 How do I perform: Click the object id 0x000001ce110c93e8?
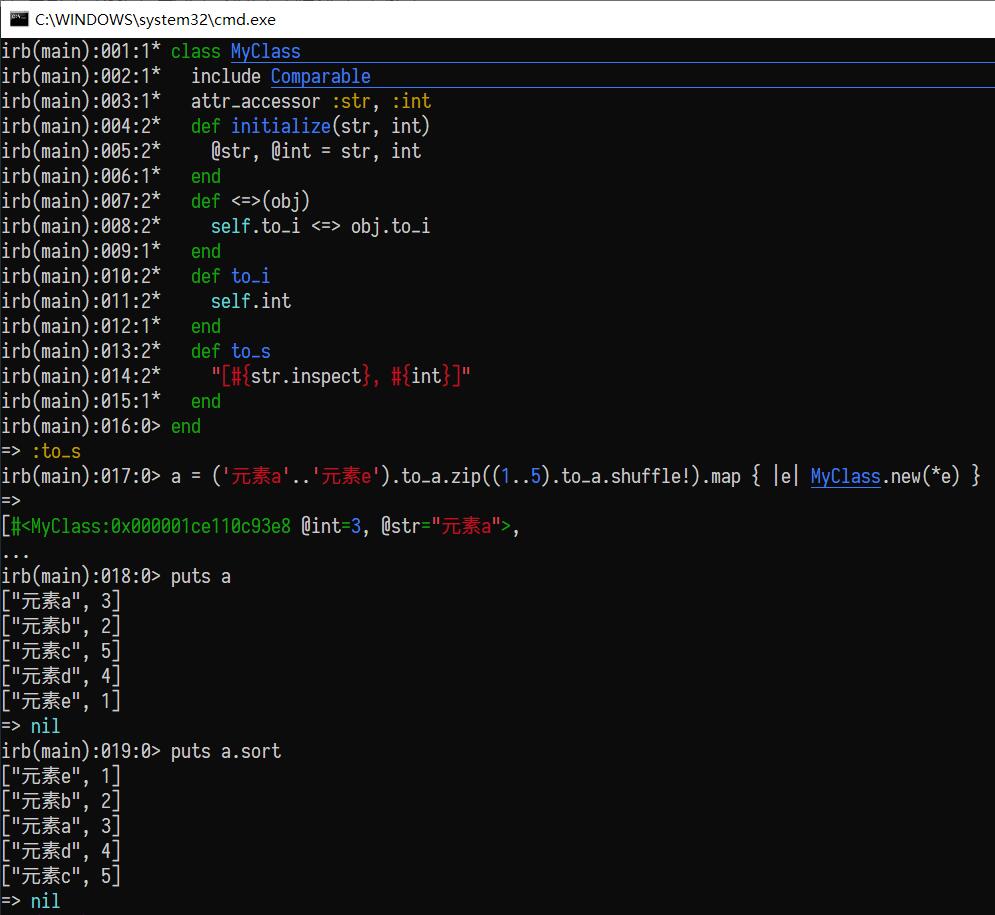201,527
